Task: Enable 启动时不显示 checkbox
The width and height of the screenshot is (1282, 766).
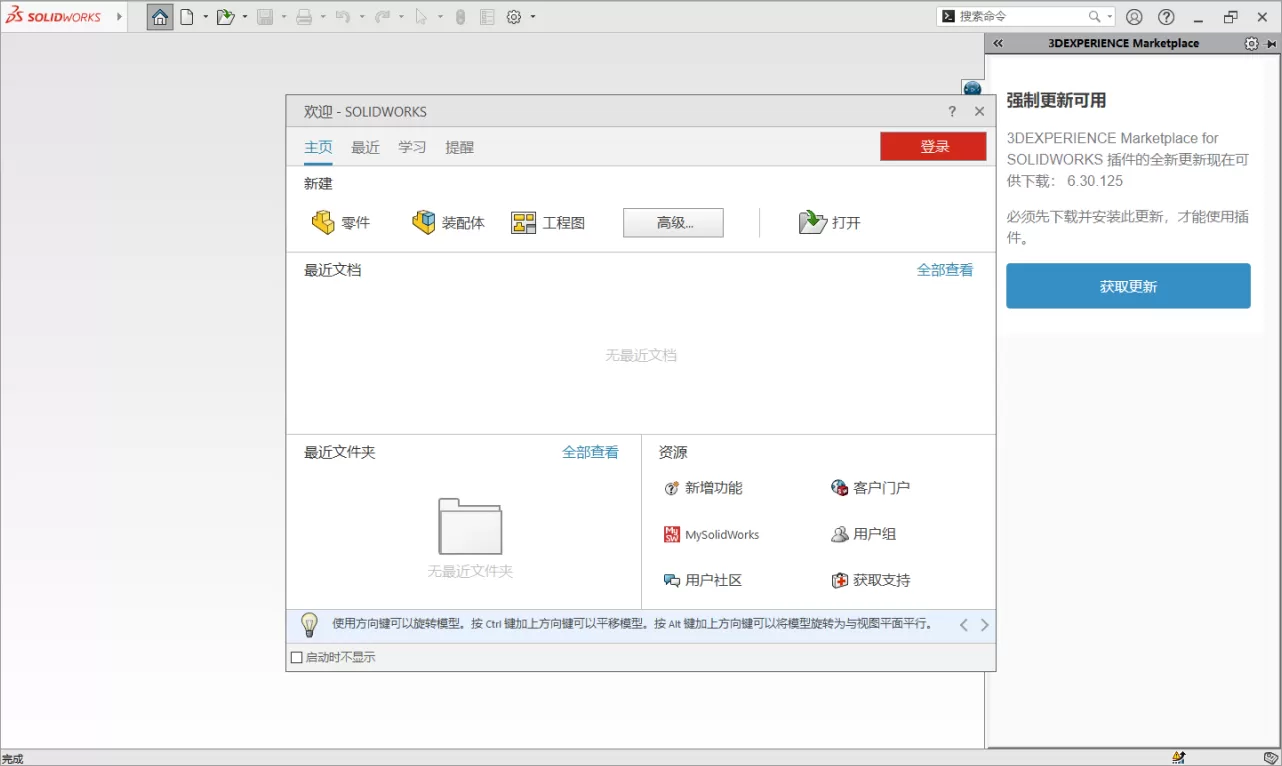Action: coord(297,657)
